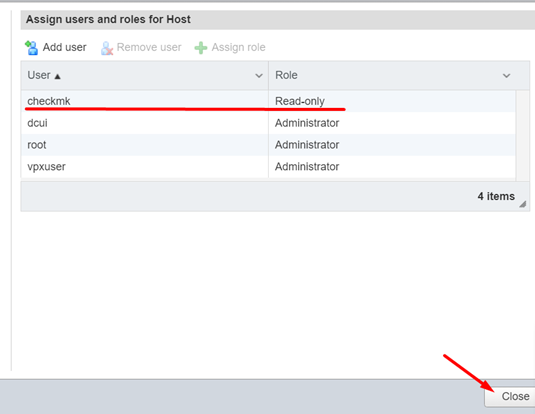The height and width of the screenshot is (414, 535).
Task: Click the table vertical scrollbar track
Action: 521,135
